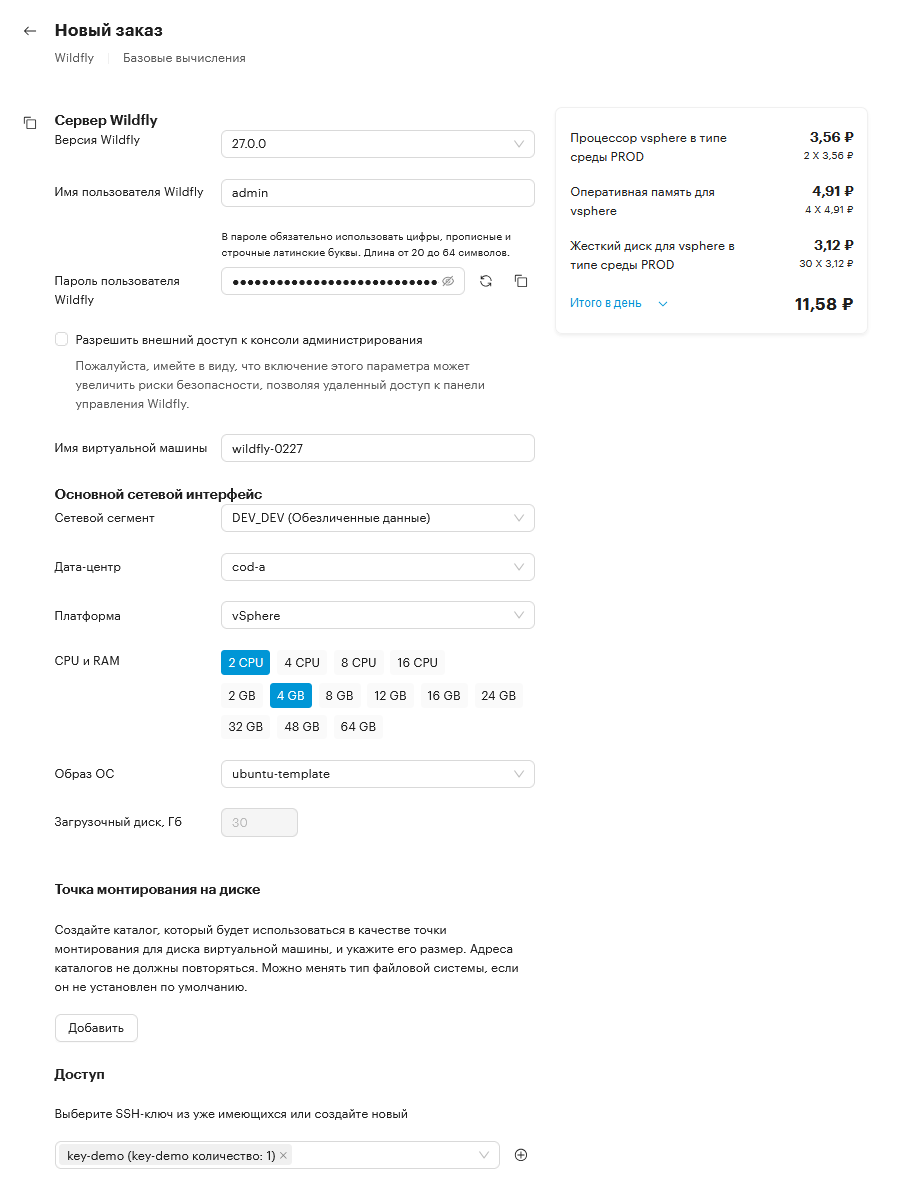Viewport: 905px width, 1195px height.
Task: Edit the virtual machine name field
Action: (377, 448)
